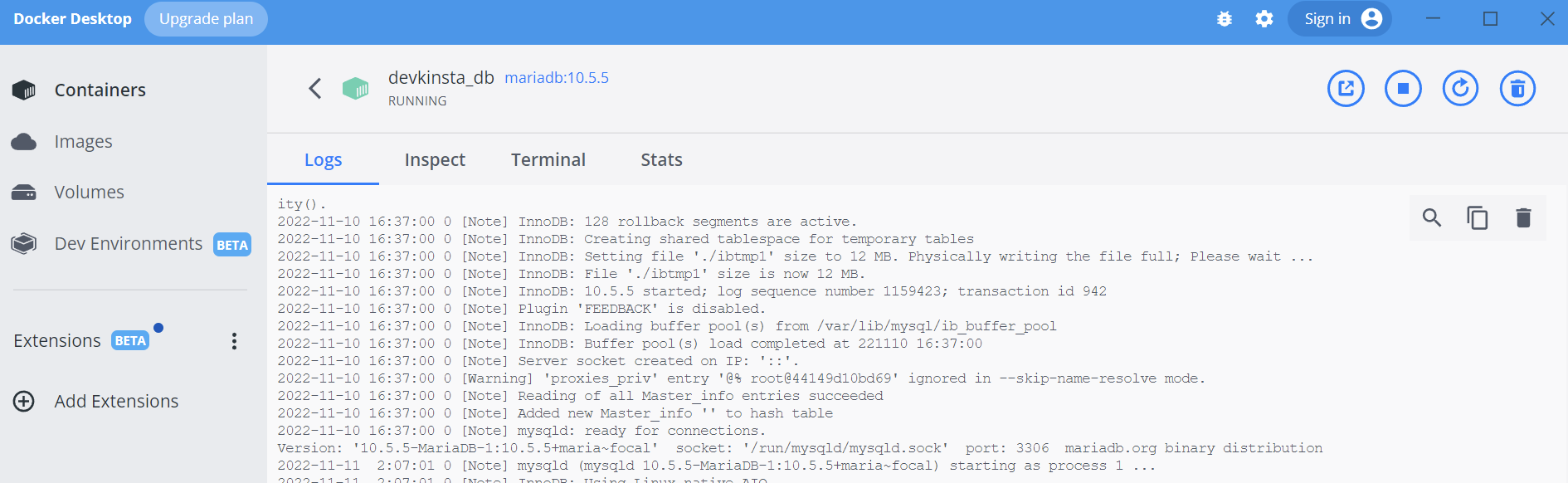The width and height of the screenshot is (1568, 483).
Task: Stop the devkinsta_db container
Action: pos(1403,89)
